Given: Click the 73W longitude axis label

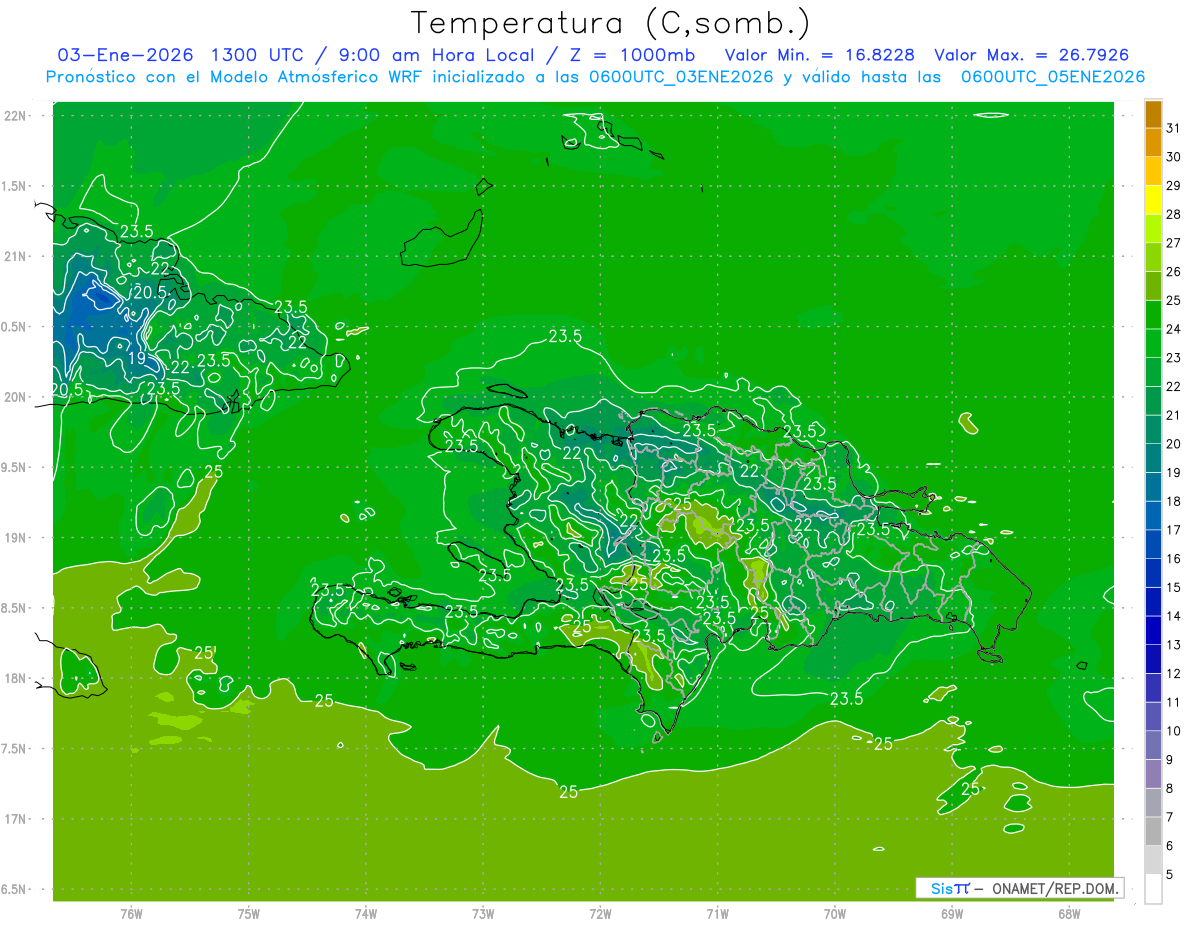Looking at the screenshot, I should pyautogui.click(x=483, y=913).
